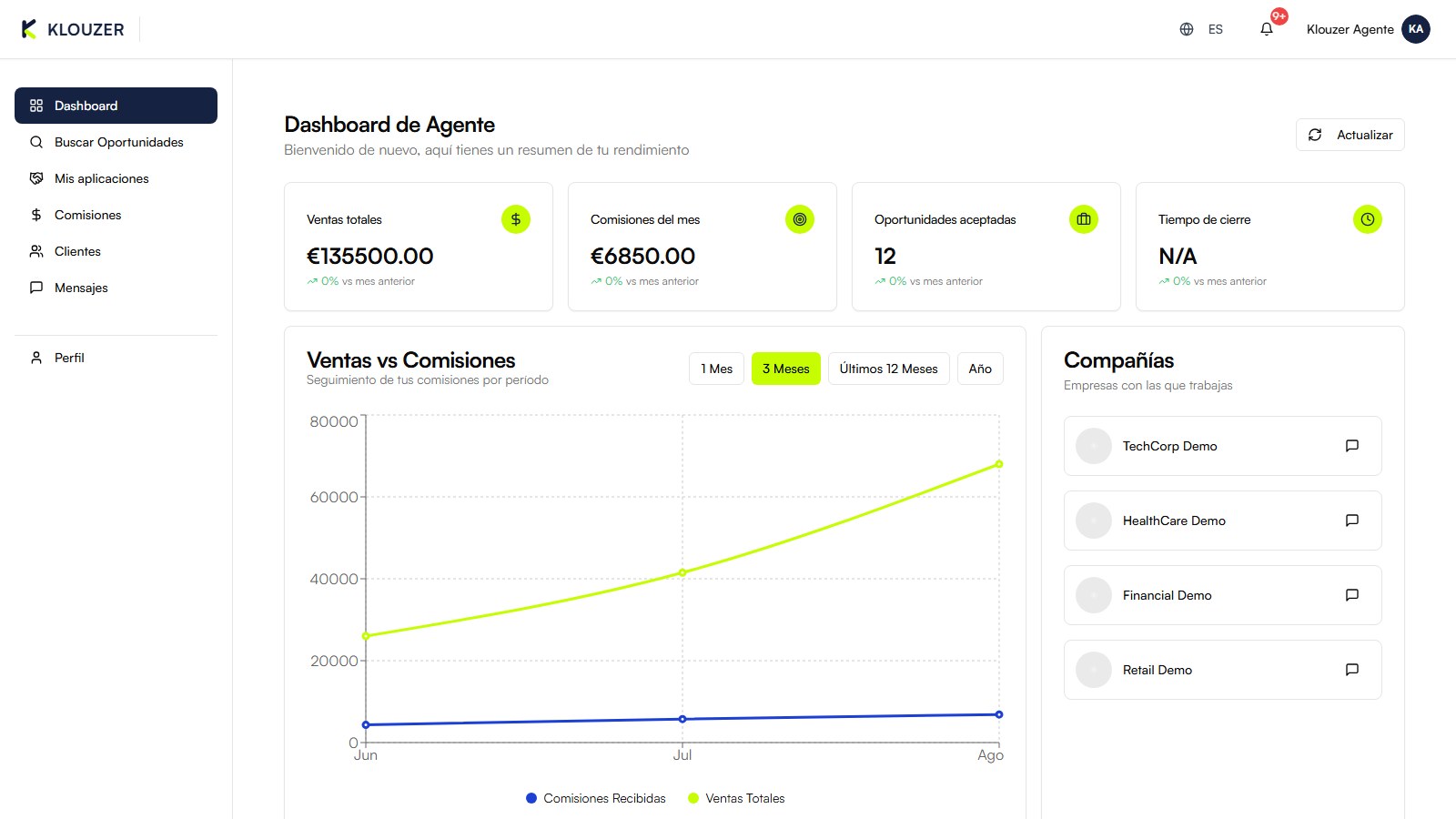This screenshot has width=1456, height=819.
Task: Toggle the Ventas Totales legend entry
Action: tap(736, 798)
